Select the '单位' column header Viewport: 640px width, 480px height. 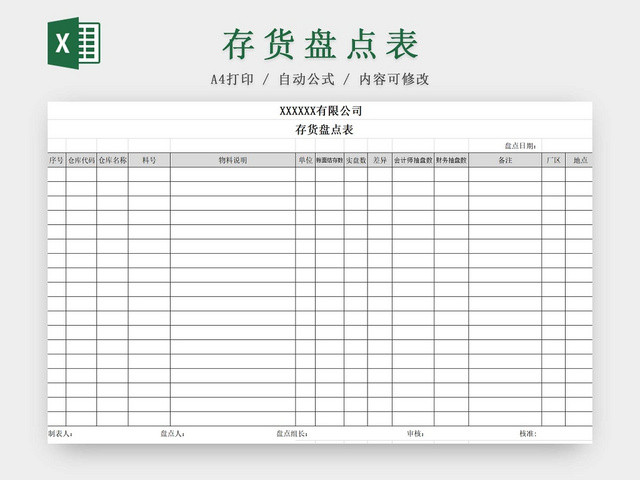[305, 160]
